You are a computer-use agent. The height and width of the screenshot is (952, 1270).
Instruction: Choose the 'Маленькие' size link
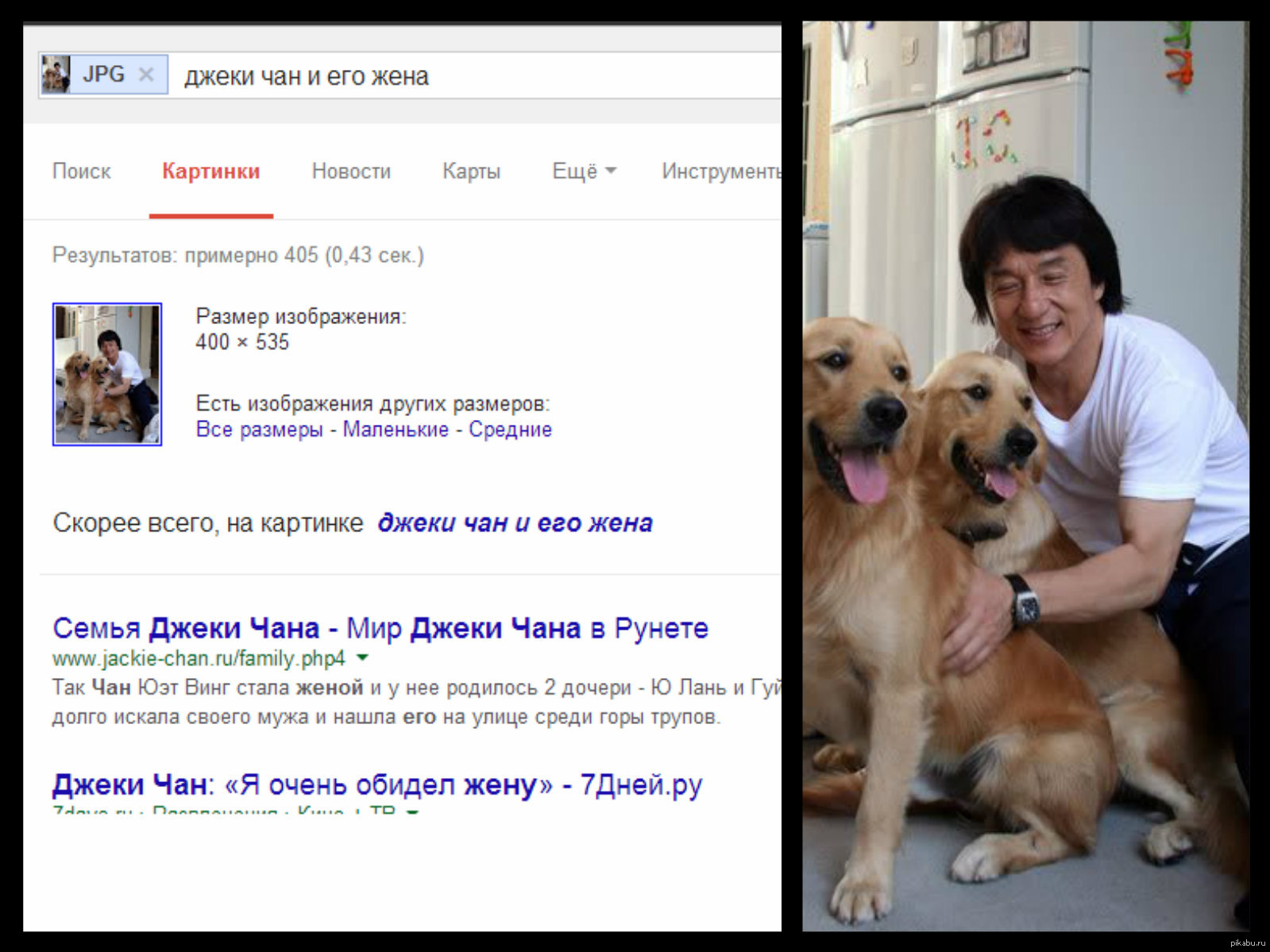[x=396, y=430]
